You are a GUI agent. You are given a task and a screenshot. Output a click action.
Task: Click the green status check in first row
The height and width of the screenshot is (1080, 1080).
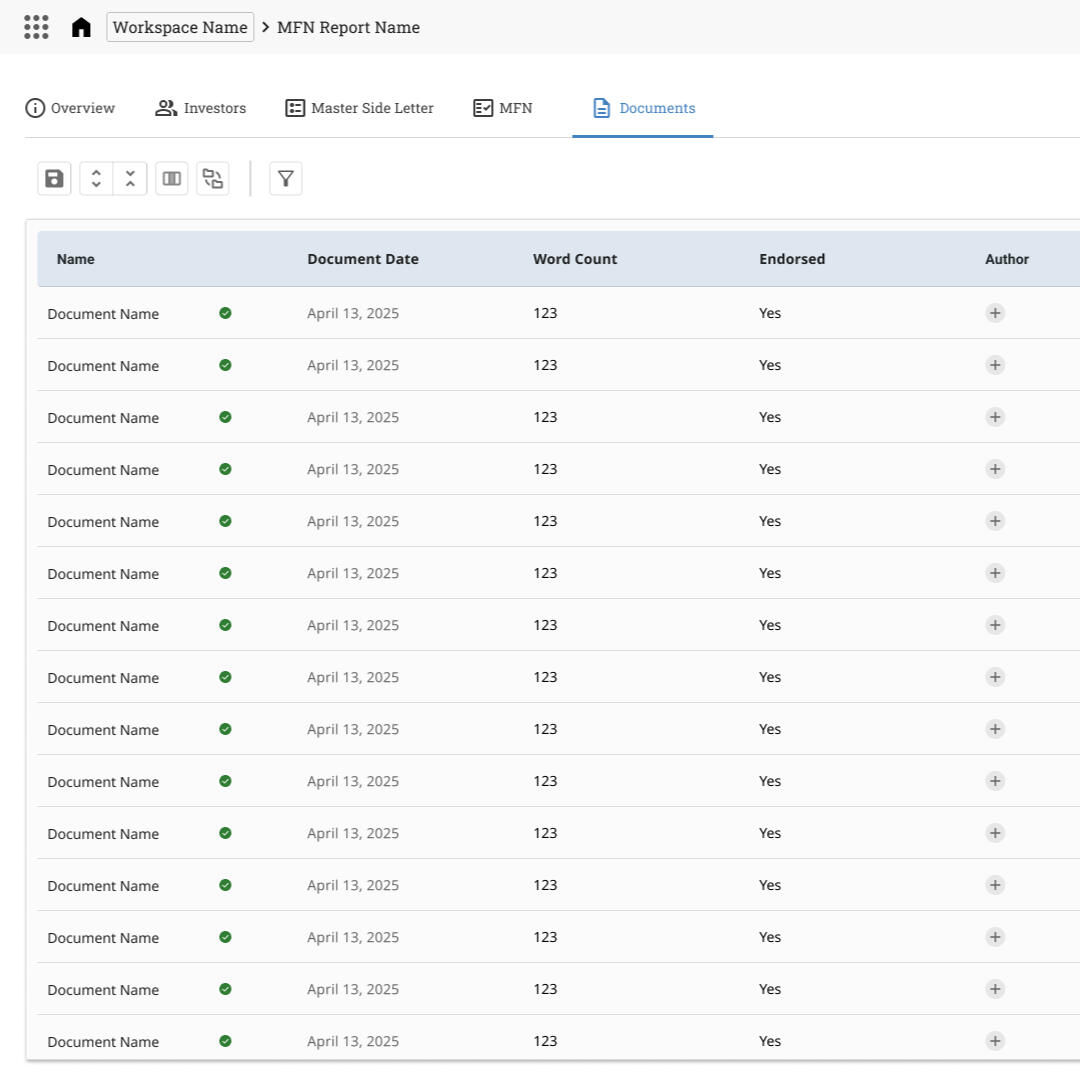pos(225,313)
